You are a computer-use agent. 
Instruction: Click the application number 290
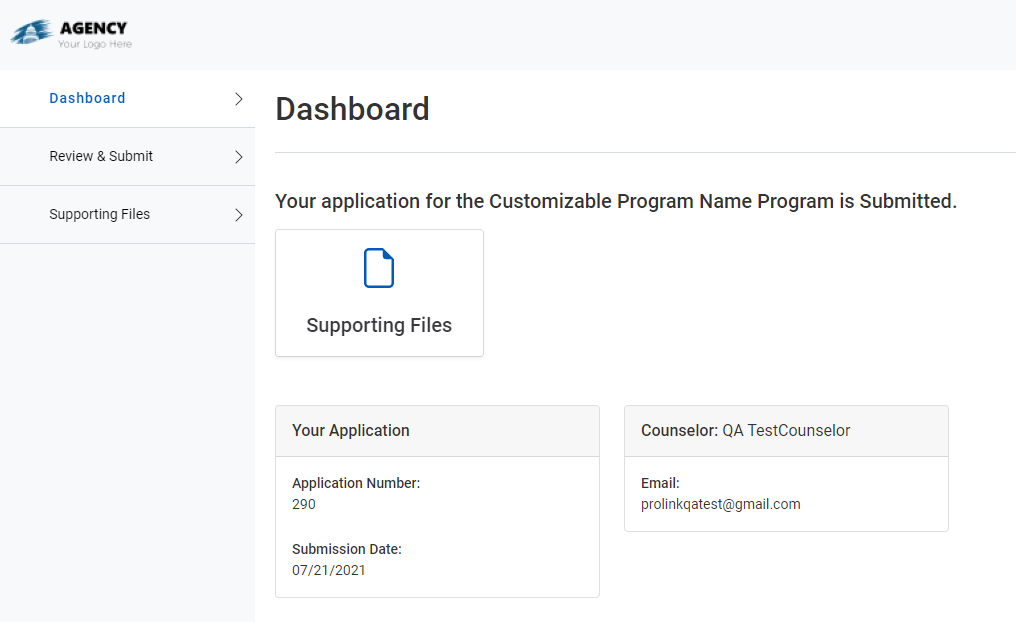tap(304, 504)
